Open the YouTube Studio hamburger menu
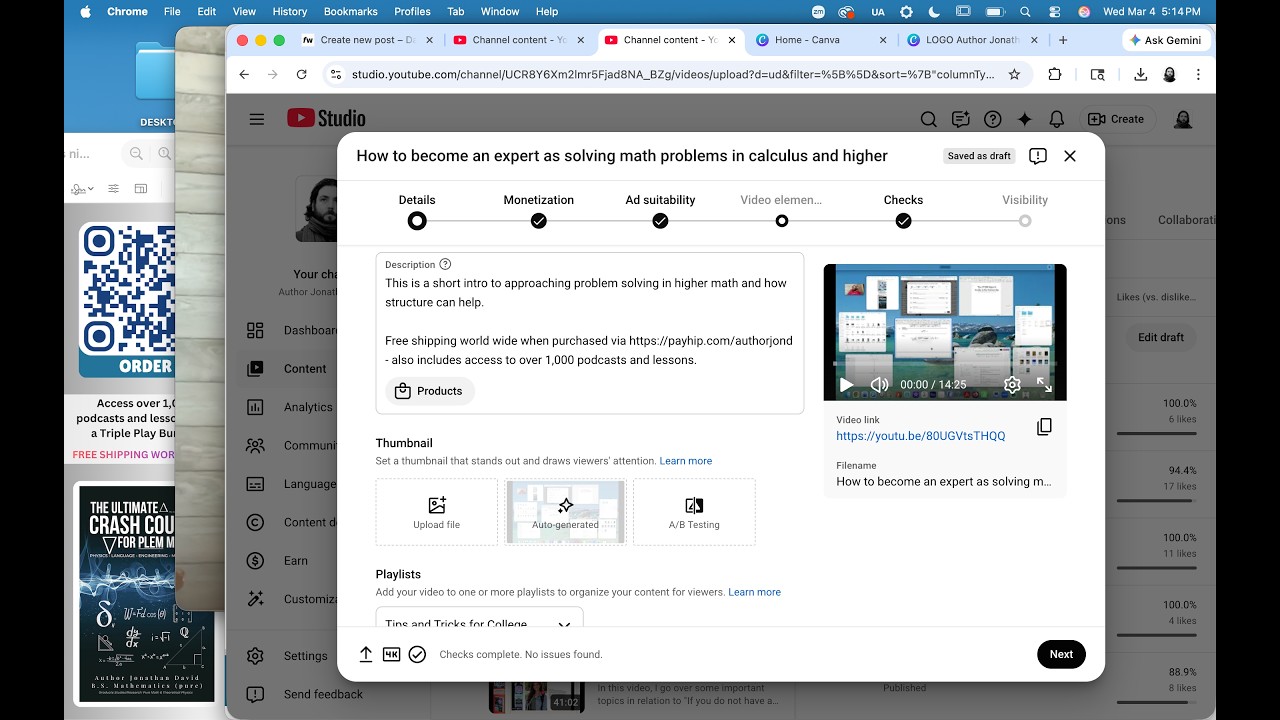The image size is (1280, 720). (257, 119)
